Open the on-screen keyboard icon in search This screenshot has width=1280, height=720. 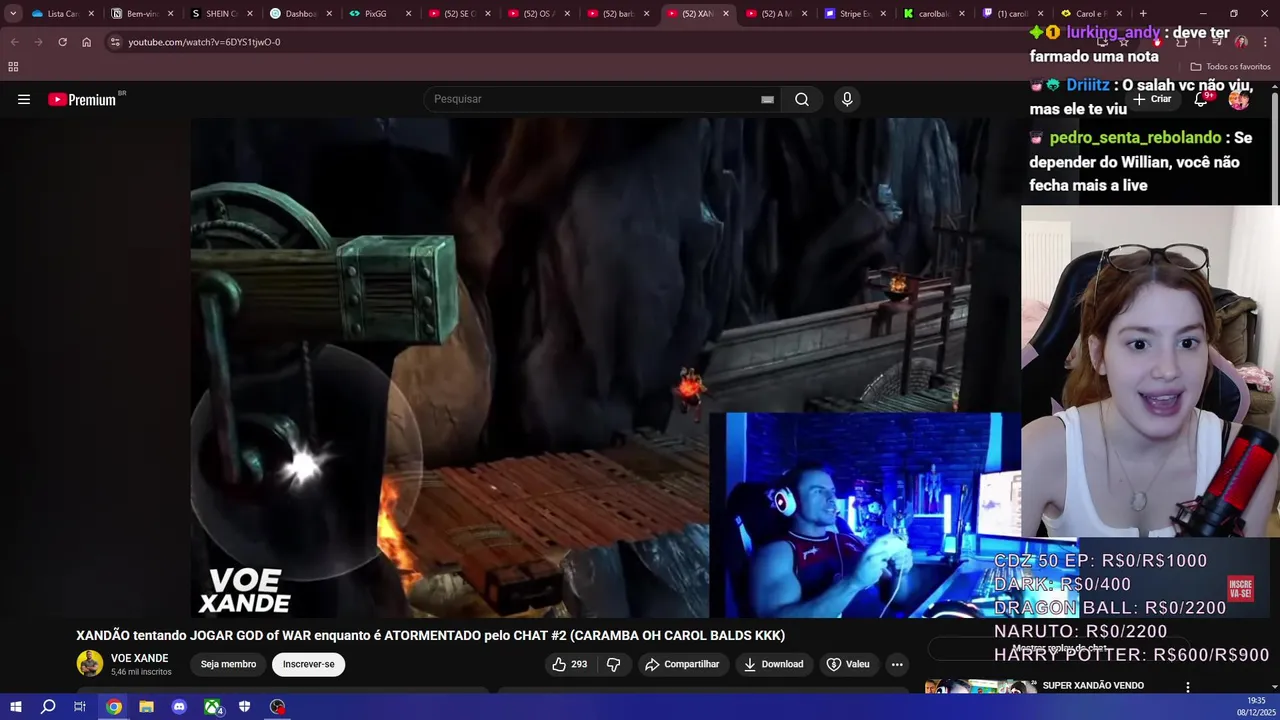point(767,99)
